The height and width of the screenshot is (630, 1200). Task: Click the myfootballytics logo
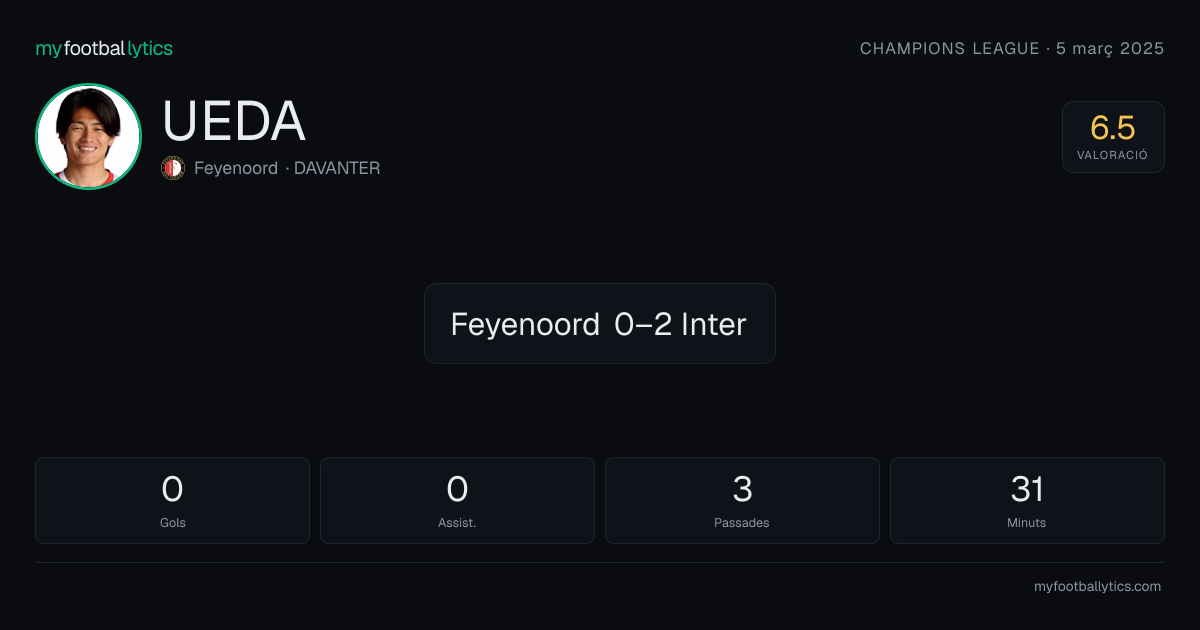[x=104, y=49]
